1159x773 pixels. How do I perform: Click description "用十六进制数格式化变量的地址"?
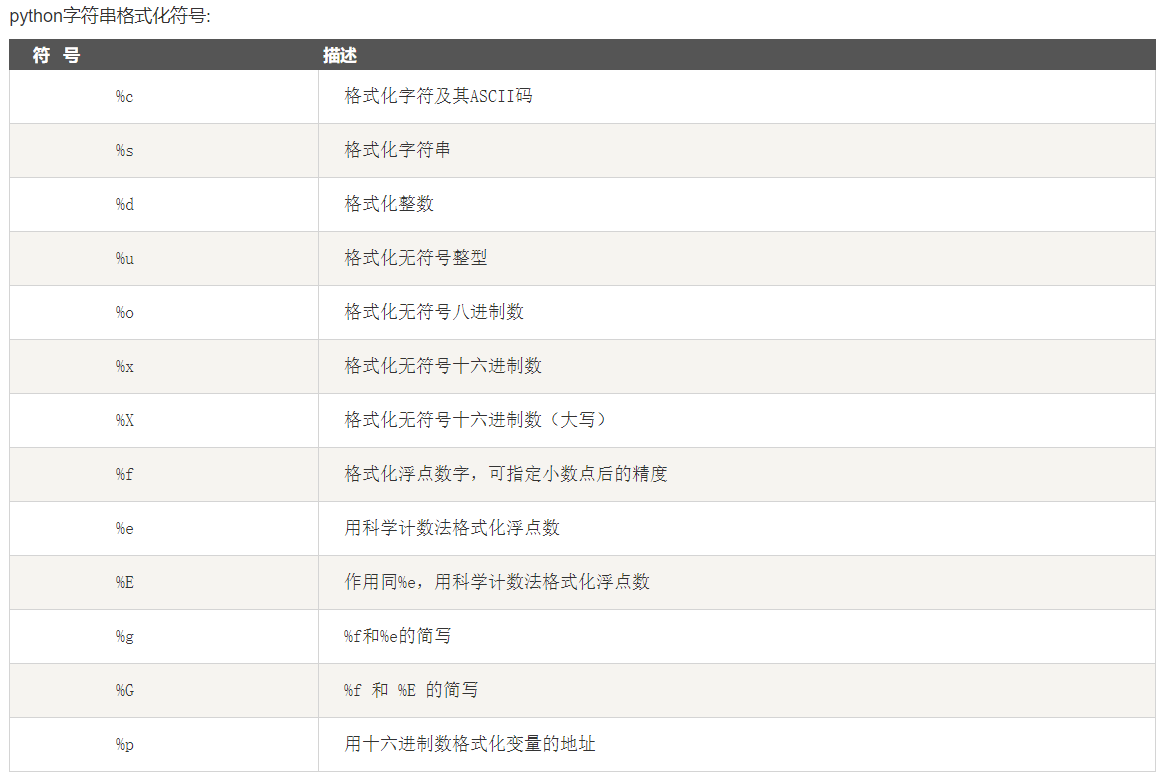(x=469, y=743)
